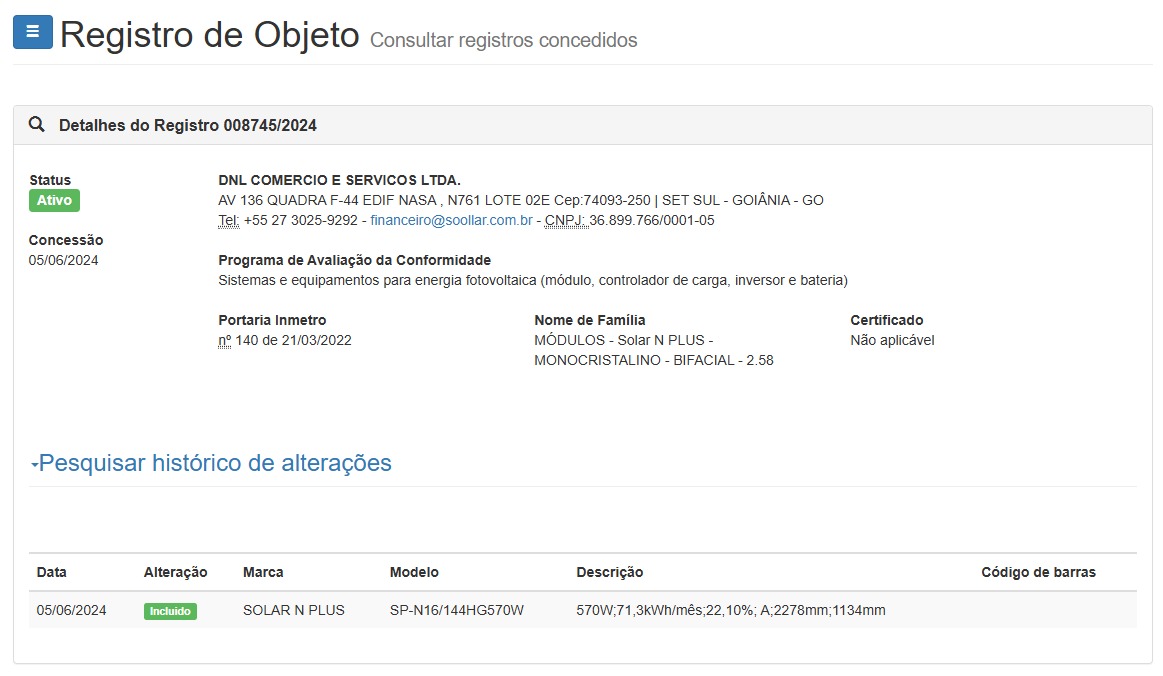Open the blue hamburger menu button
This screenshot has width=1163, height=676.
(33, 32)
